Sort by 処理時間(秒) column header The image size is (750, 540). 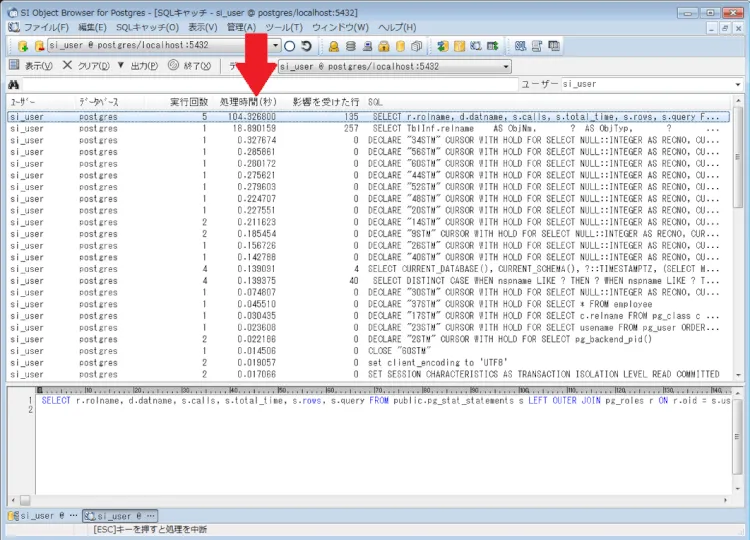pos(248,102)
